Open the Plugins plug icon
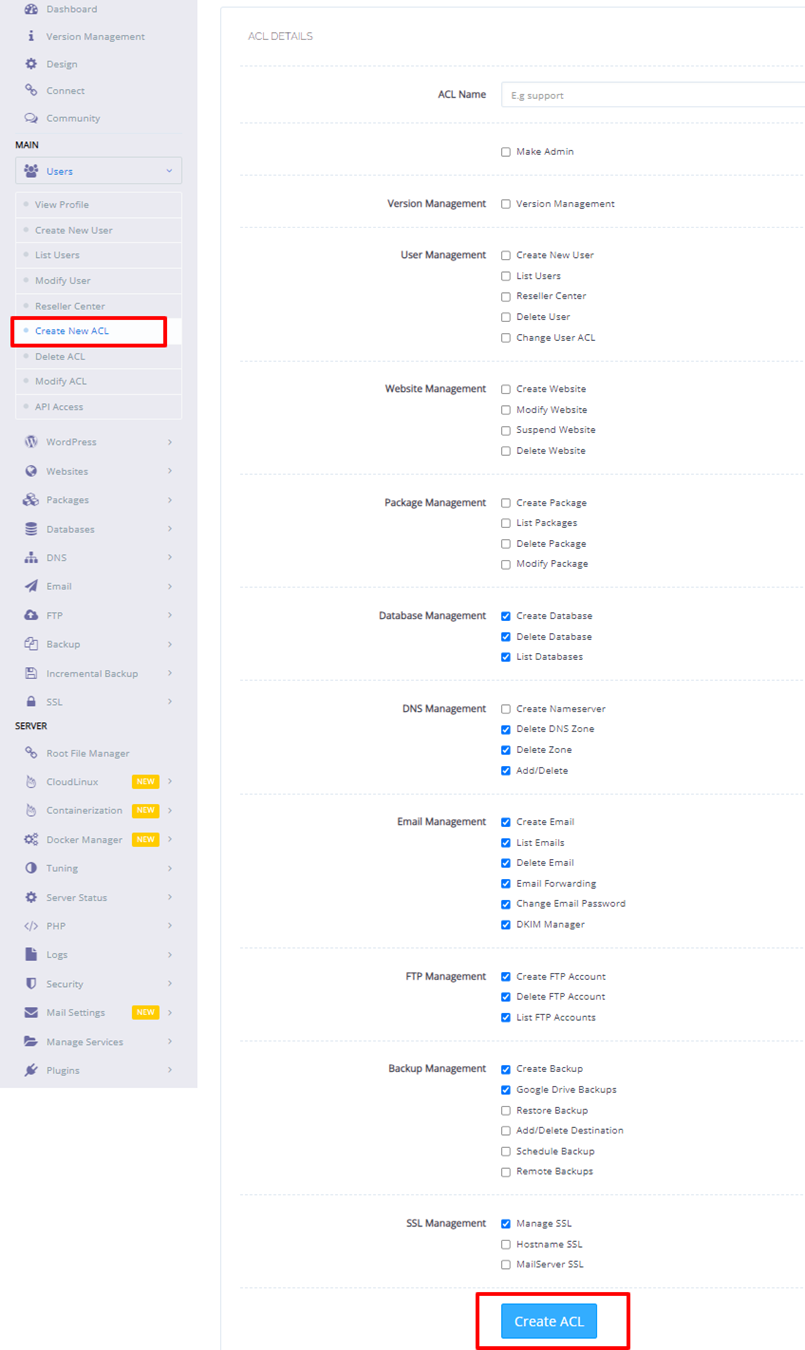This screenshot has height=1350, width=805. [31, 1070]
